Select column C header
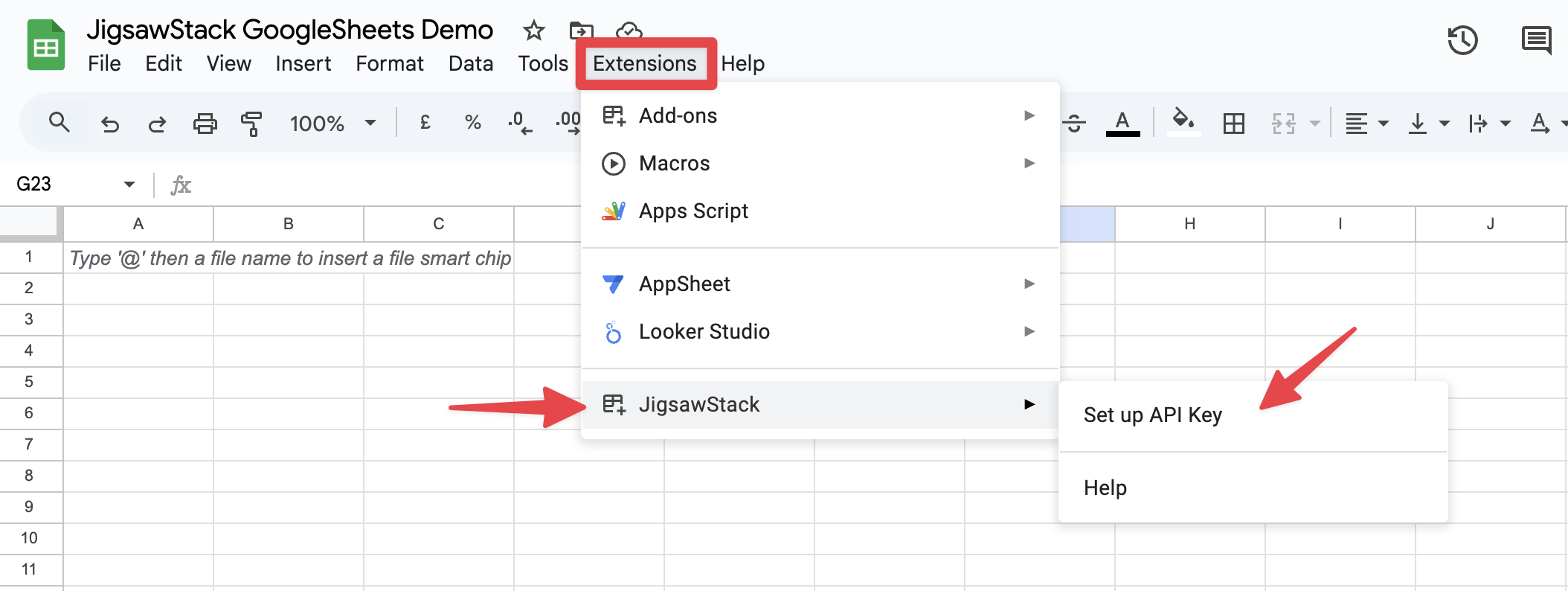Viewport: 1568px width, 591px height. tap(439, 224)
